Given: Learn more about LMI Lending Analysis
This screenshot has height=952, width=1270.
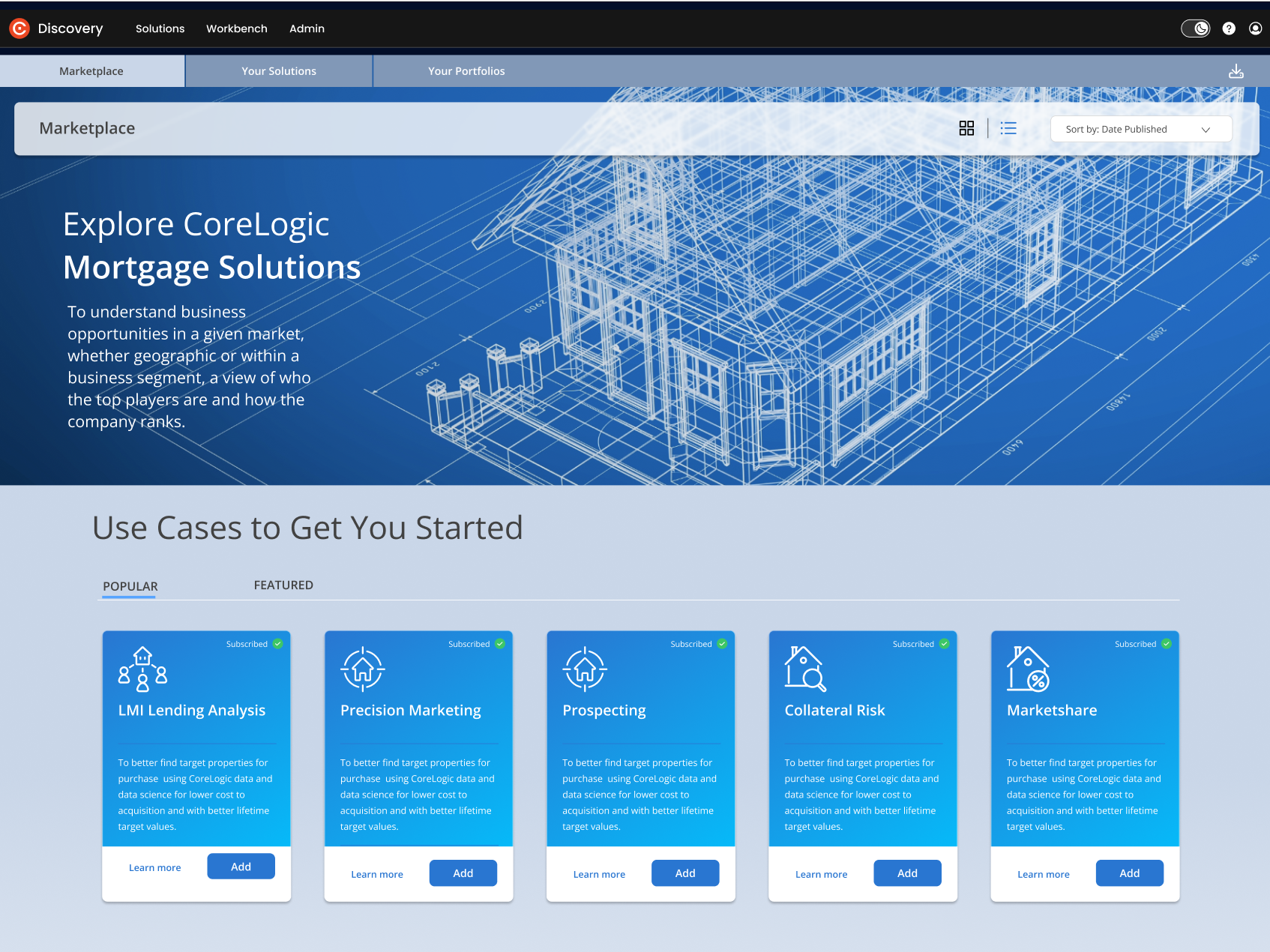Looking at the screenshot, I should point(154,867).
